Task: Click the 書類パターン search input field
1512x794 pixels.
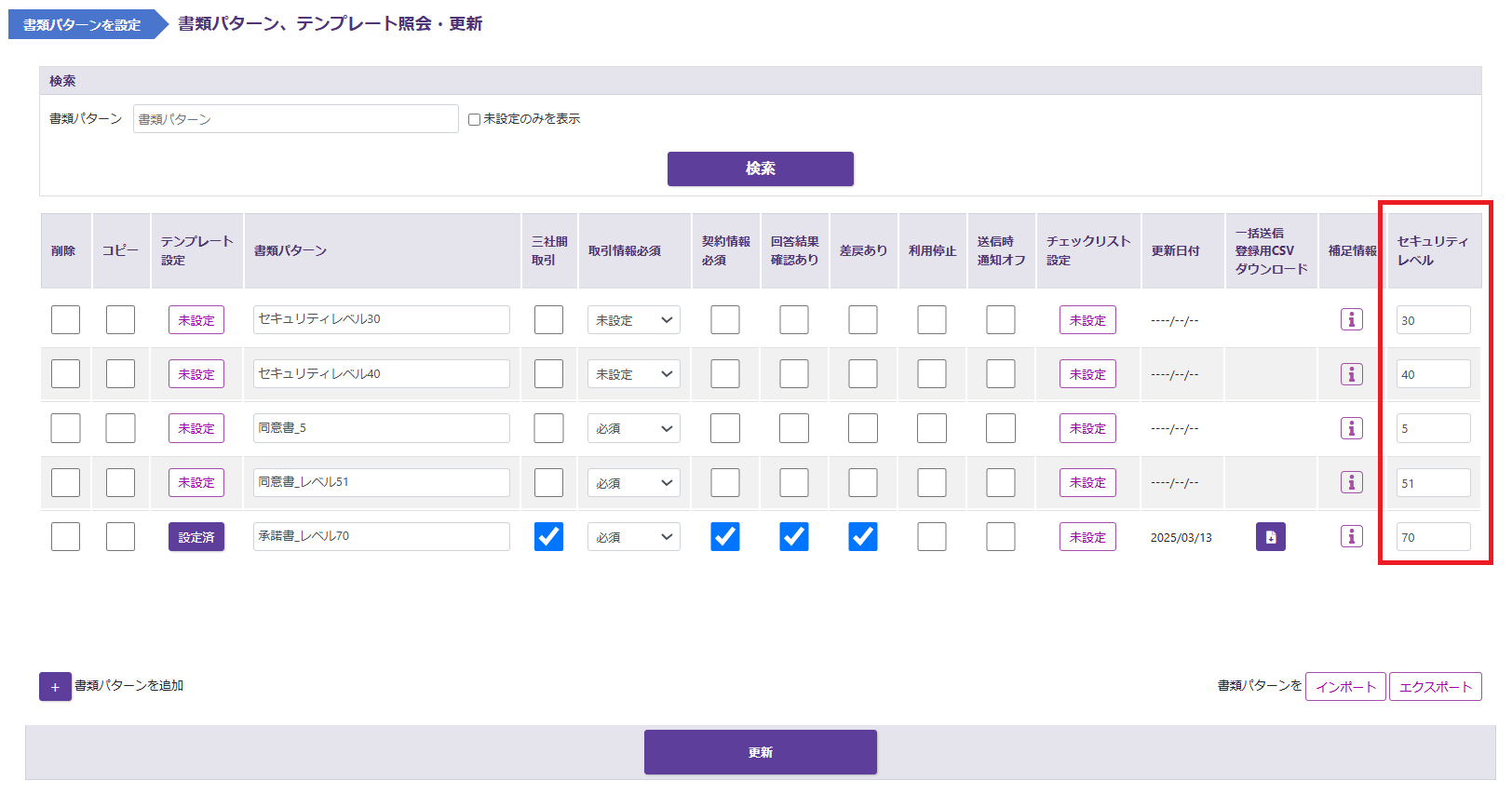Action: (295, 119)
